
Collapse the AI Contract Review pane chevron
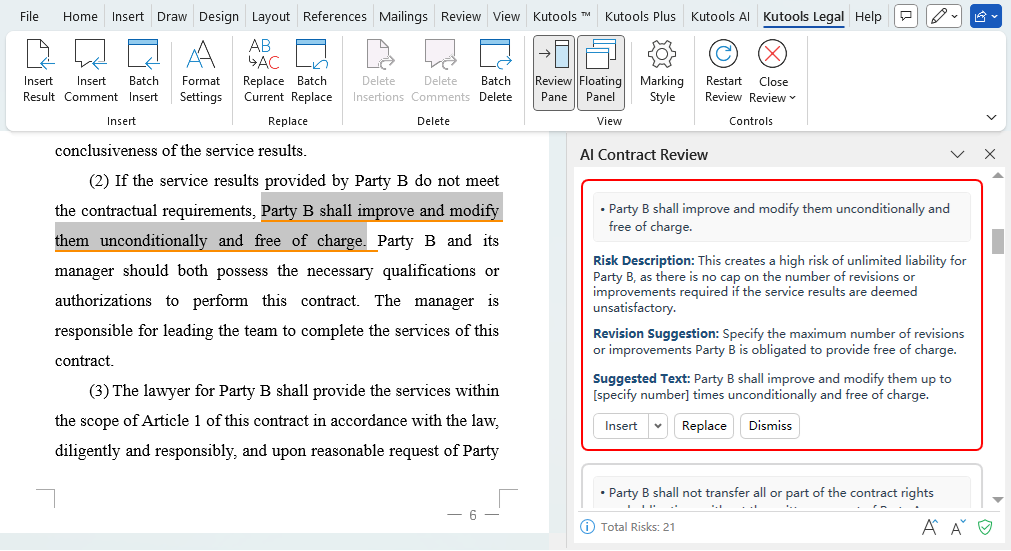tap(957, 155)
